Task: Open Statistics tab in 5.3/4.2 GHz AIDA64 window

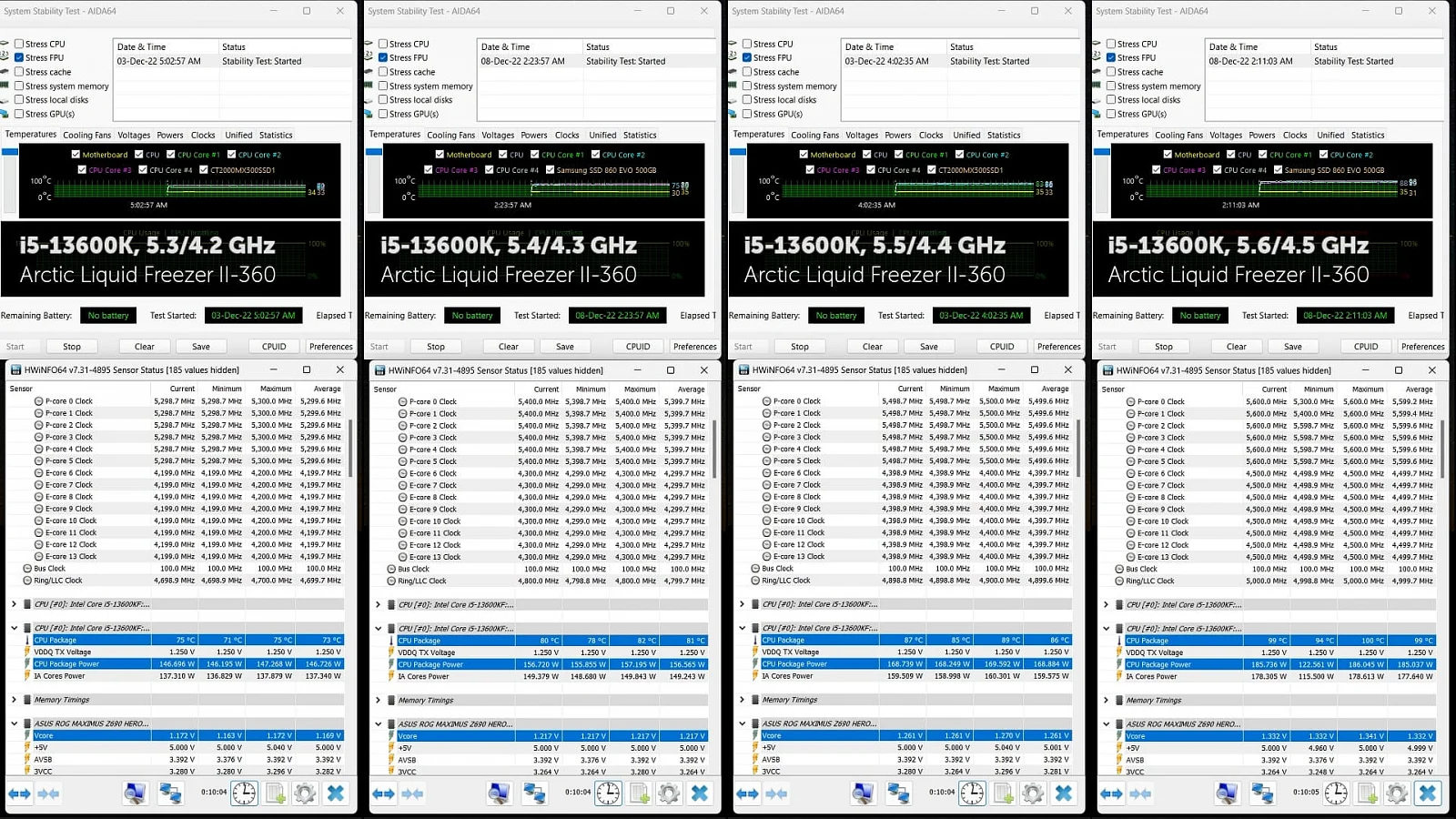Action: (x=276, y=135)
